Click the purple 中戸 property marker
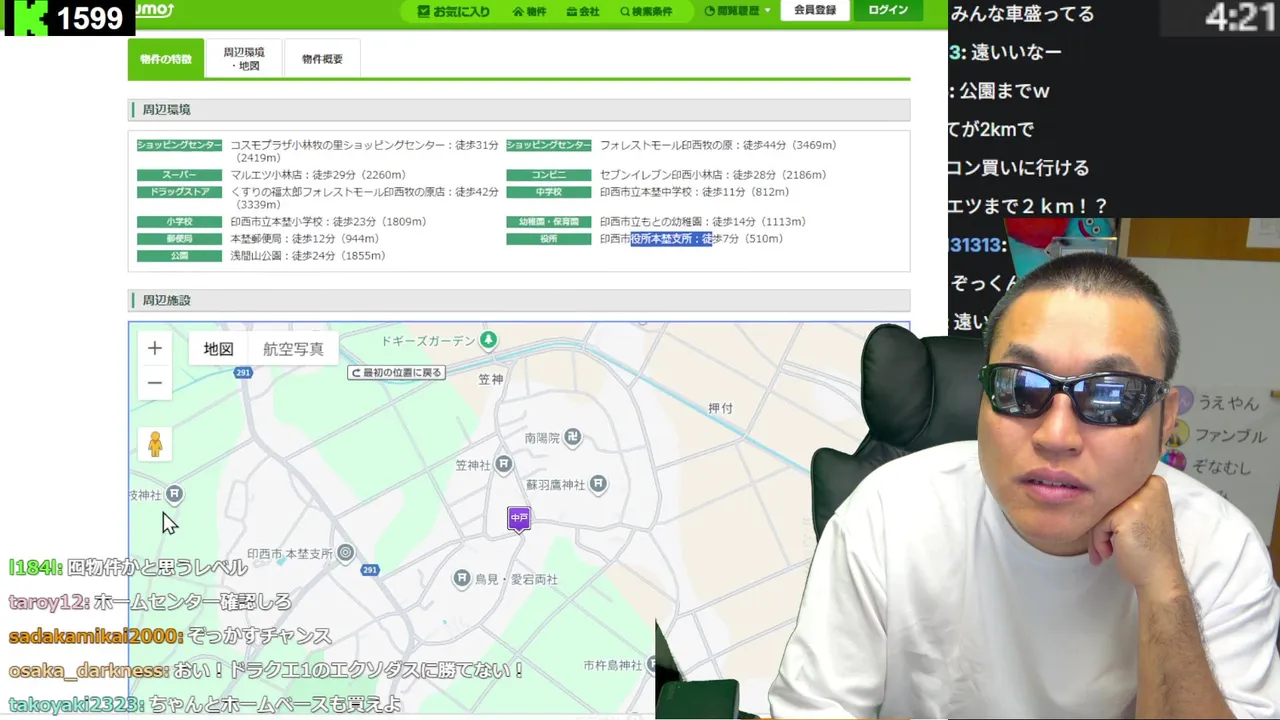 coord(518,519)
